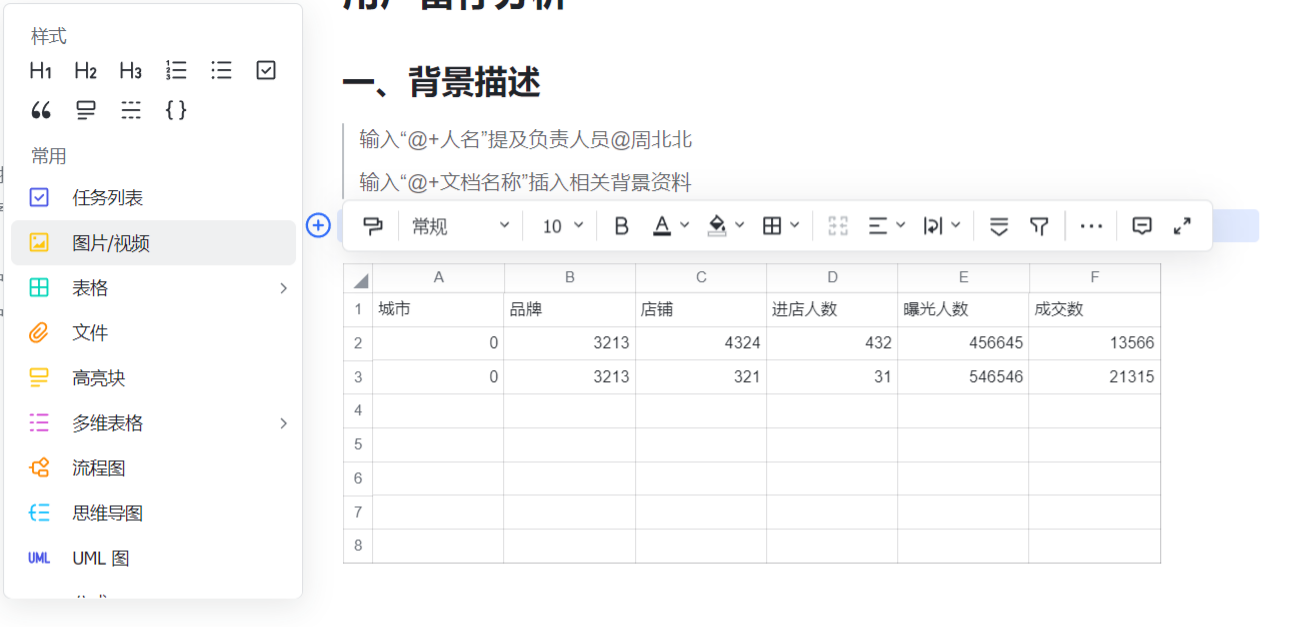The width and height of the screenshot is (1289, 627).
Task: Select the H1 heading style icon
Action: tap(39, 70)
